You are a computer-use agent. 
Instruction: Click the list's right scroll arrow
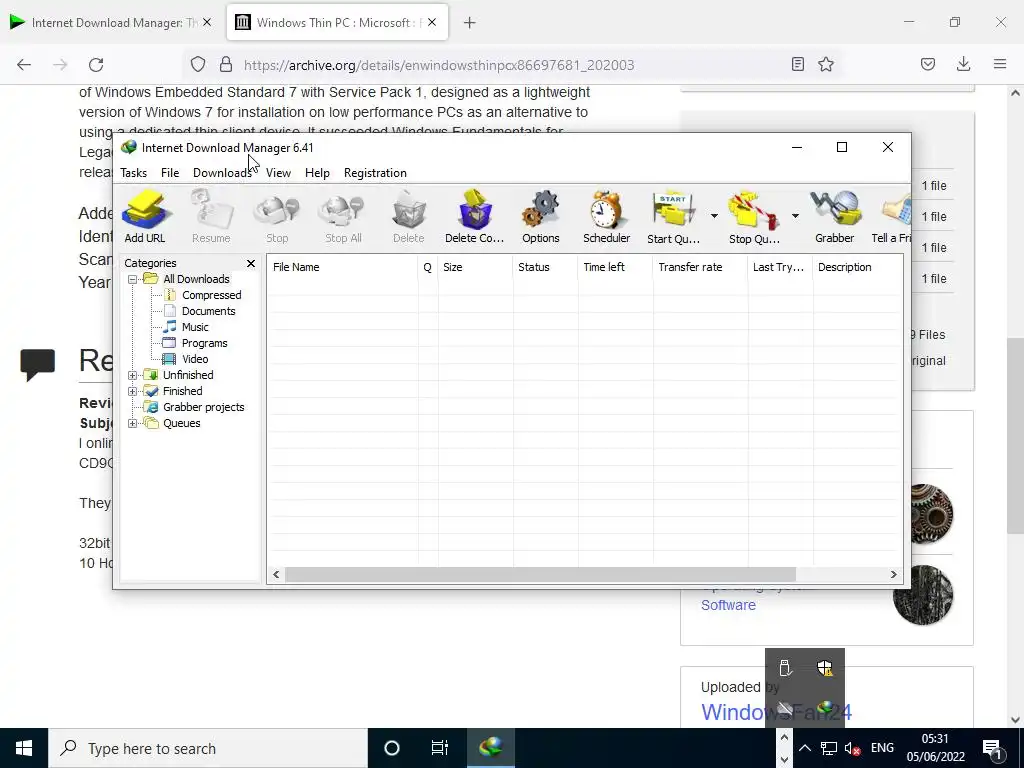click(x=893, y=575)
